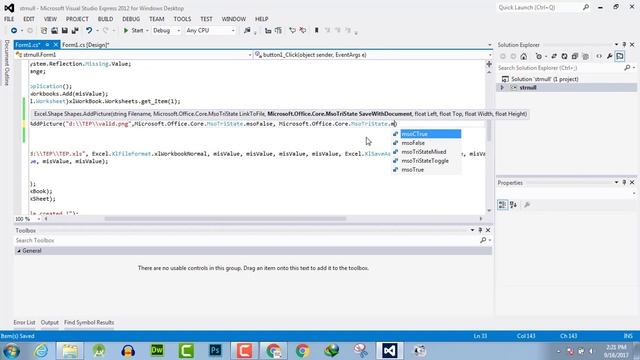Open the FILE menu
This screenshot has width=640, height=360.
[9, 19]
